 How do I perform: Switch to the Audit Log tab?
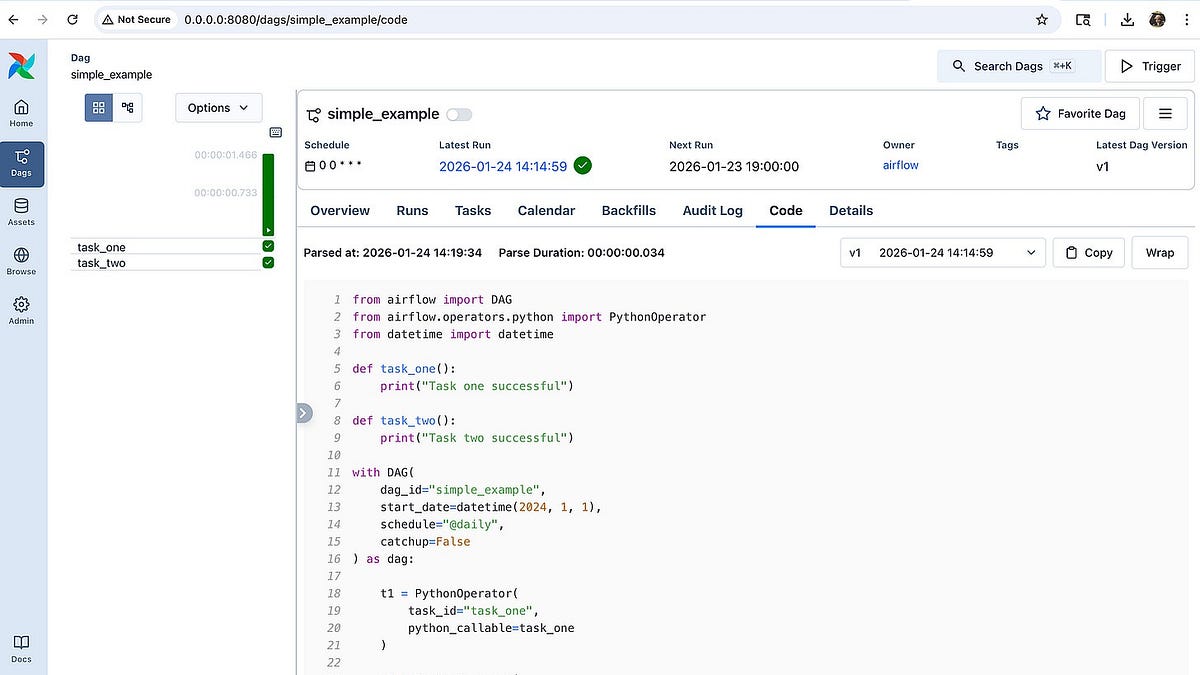pos(713,210)
